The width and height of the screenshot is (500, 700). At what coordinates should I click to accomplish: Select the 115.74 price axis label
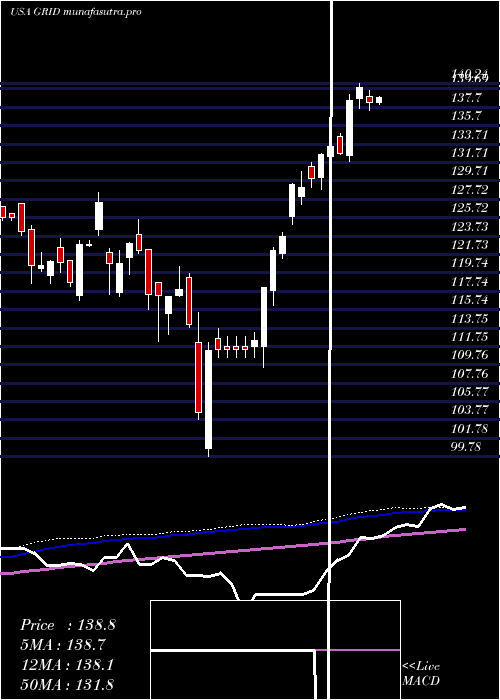469,300
